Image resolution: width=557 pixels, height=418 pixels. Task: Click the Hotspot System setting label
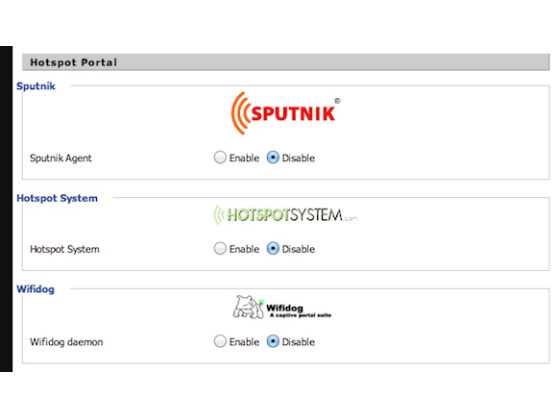[65, 249]
